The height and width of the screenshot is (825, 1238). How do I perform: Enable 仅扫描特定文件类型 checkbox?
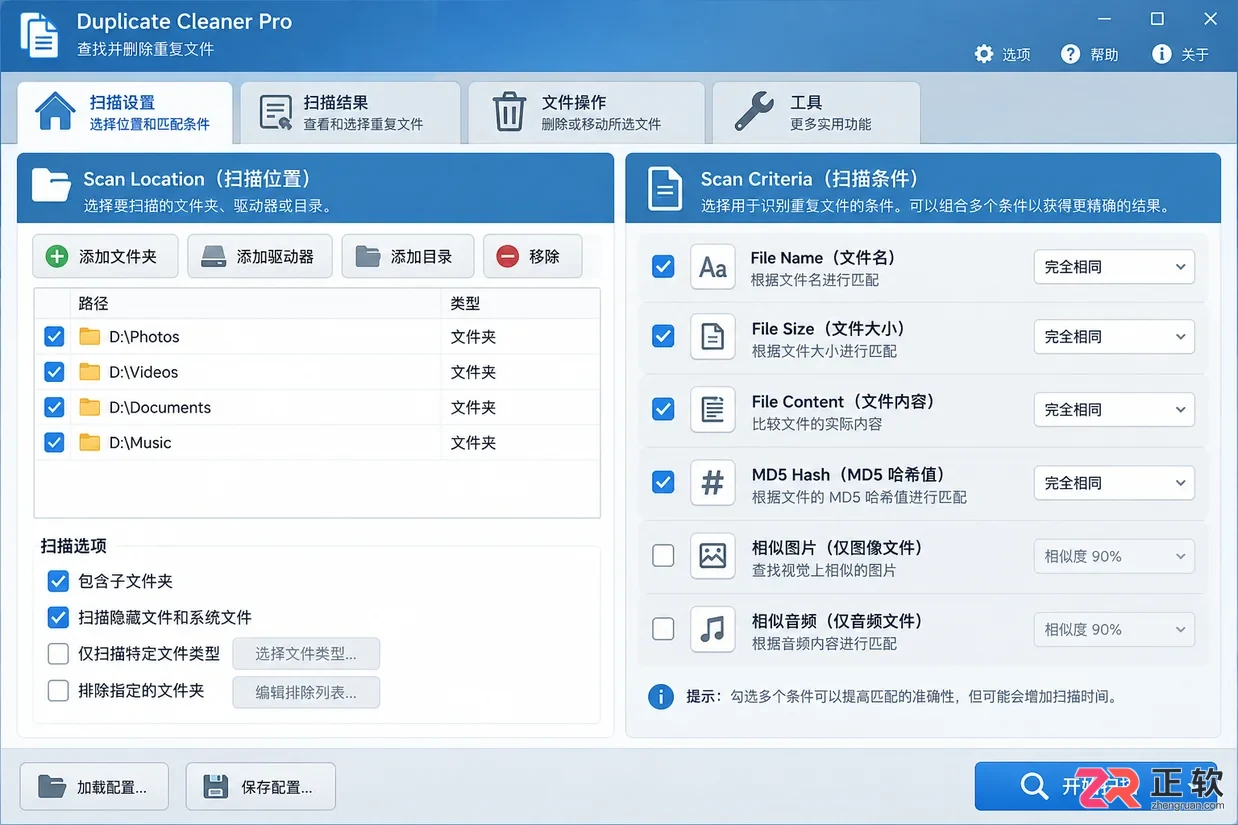[58, 654]
